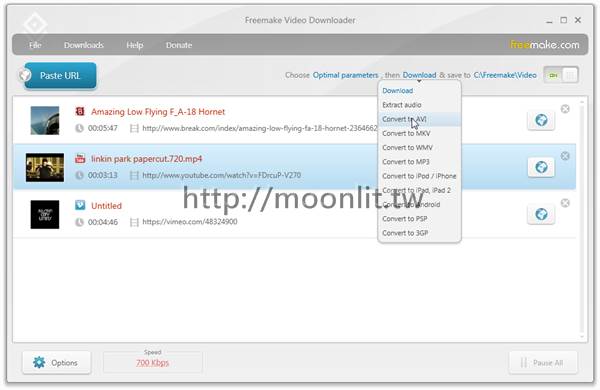This screenshot has height=390, width=600.
Task: Click film icon before youtube.com URL
Action: (134, 175)
